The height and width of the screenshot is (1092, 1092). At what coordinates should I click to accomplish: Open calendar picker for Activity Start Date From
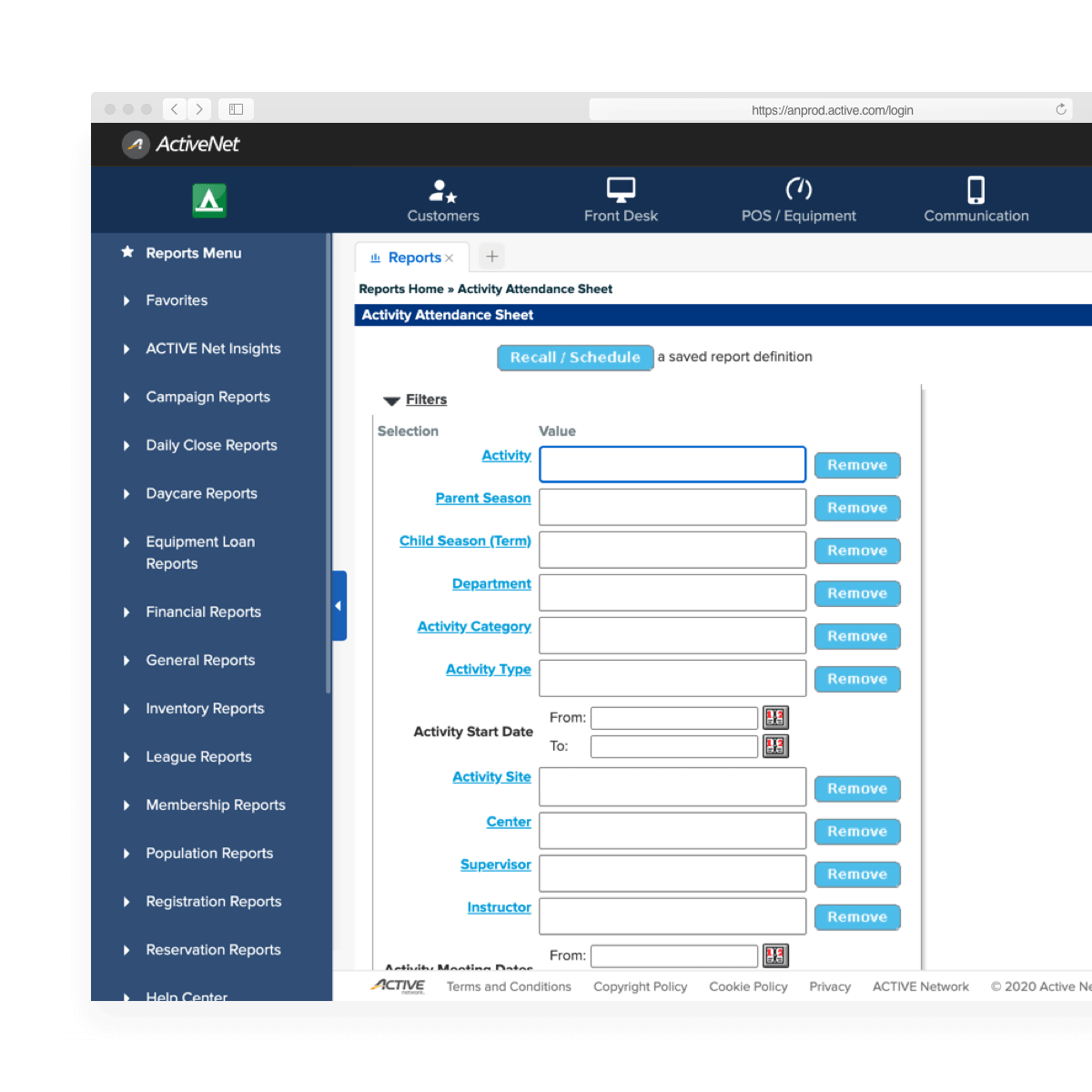pyautogui.click(x=775, y=718)
